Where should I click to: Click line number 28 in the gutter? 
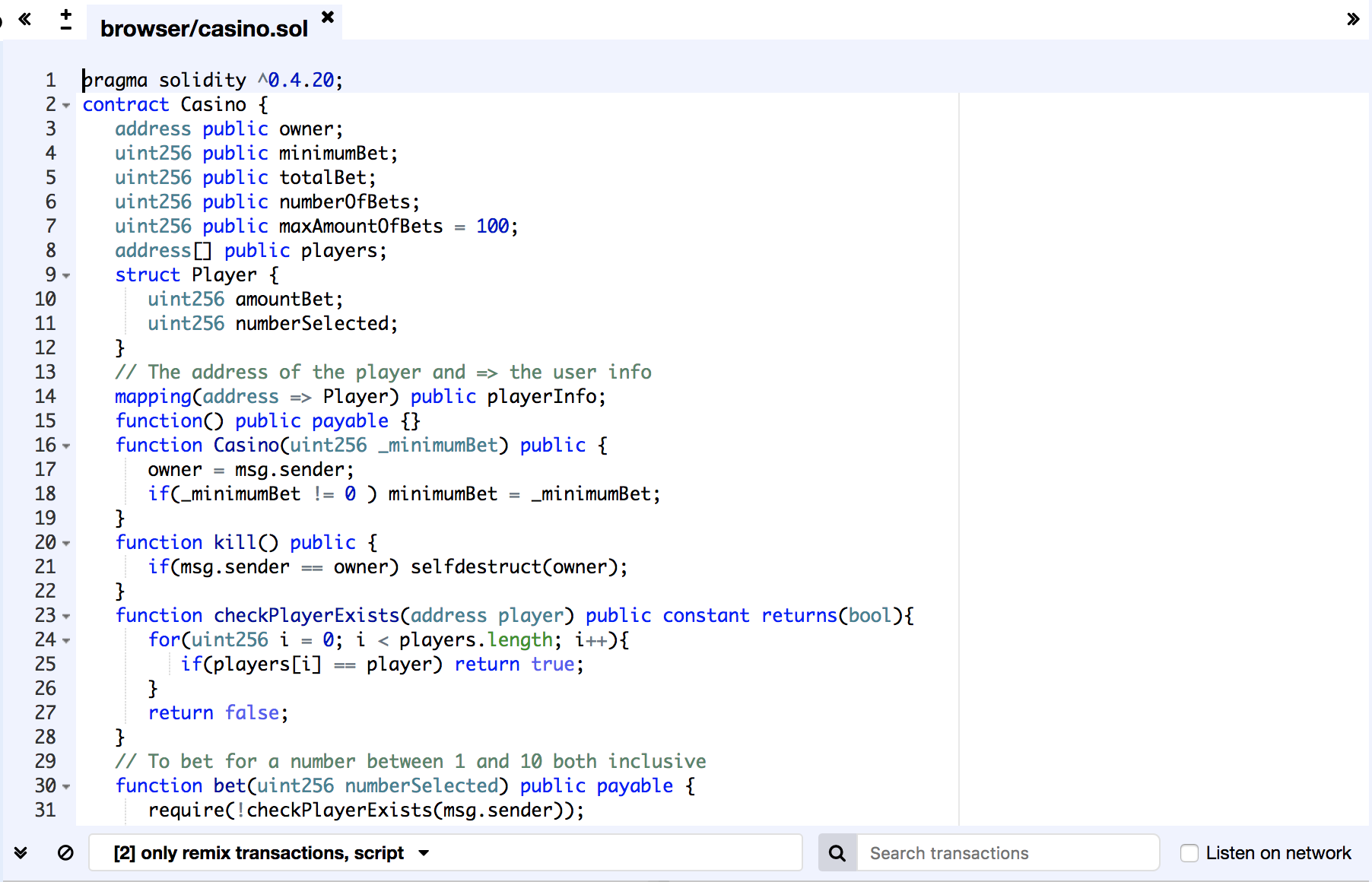click(46, 737)
